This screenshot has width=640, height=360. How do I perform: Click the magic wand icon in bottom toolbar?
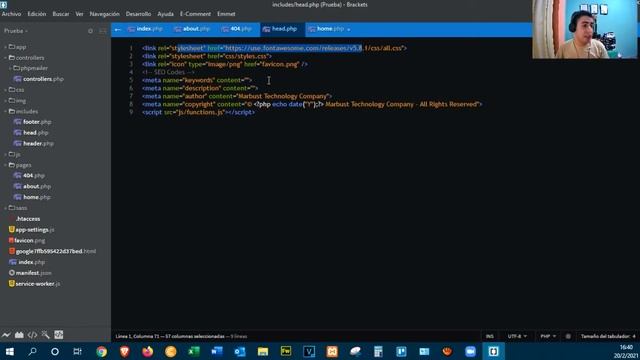[x=45, y=335]
